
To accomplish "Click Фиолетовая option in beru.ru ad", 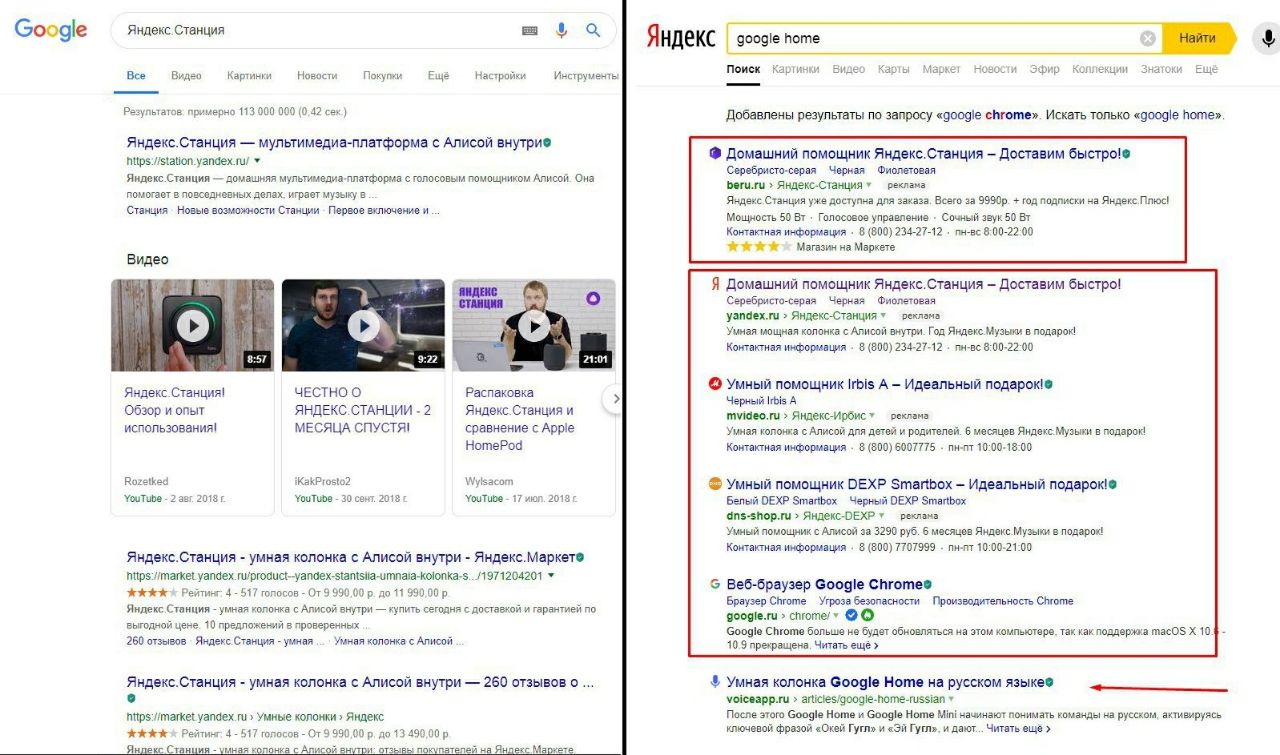I will click(x=907, y=170).
